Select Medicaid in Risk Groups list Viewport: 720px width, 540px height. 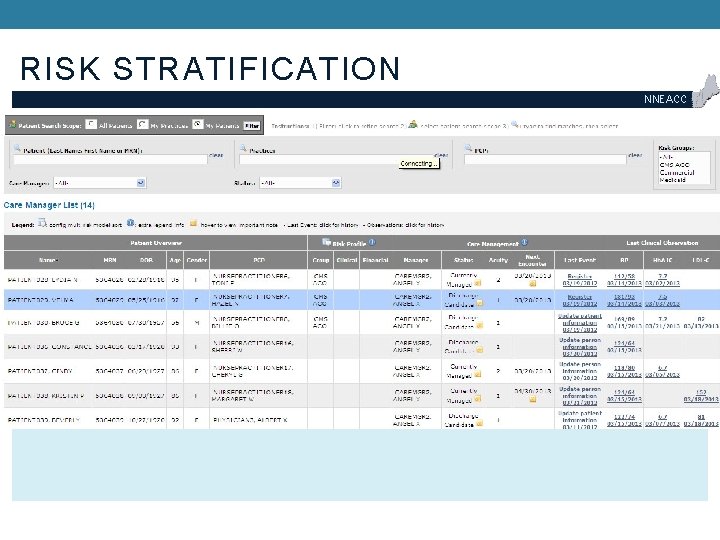coord(673,180)
